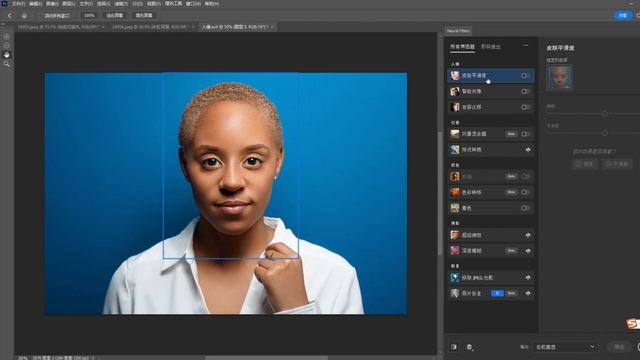Switch to the 即将推出 tab
This screenshot has width=640, height=360.
[491, 47]
